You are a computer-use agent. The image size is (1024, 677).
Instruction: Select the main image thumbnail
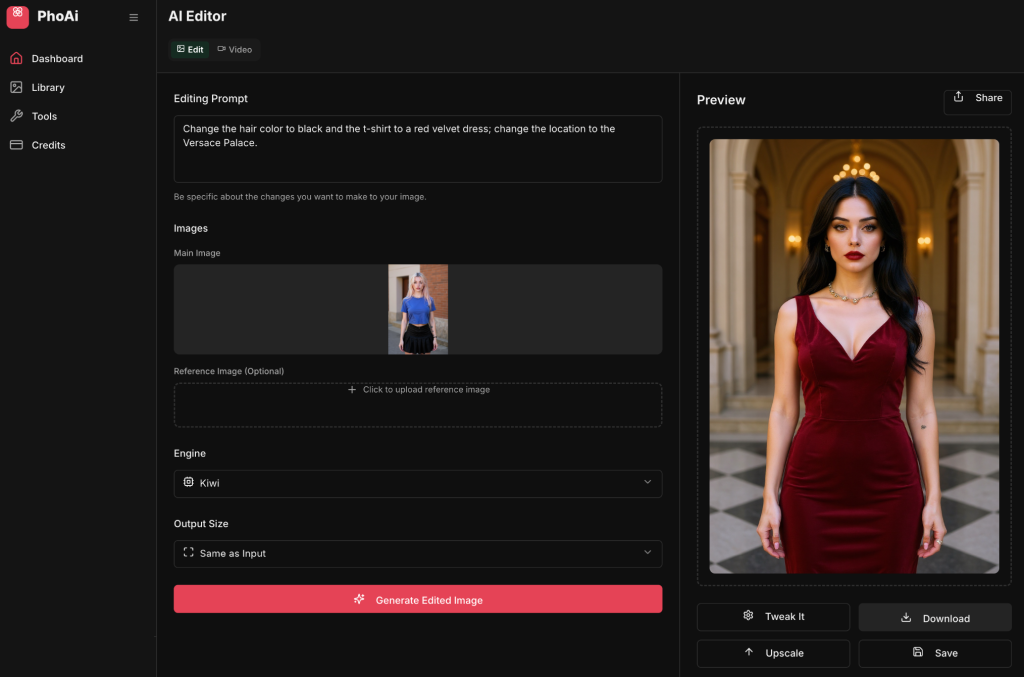[418, 309]
